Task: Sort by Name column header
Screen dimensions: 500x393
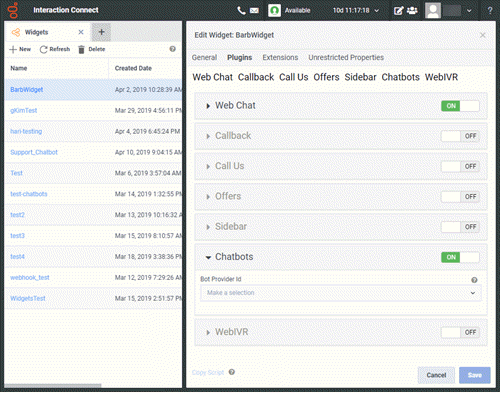Action: pos(19,68)
